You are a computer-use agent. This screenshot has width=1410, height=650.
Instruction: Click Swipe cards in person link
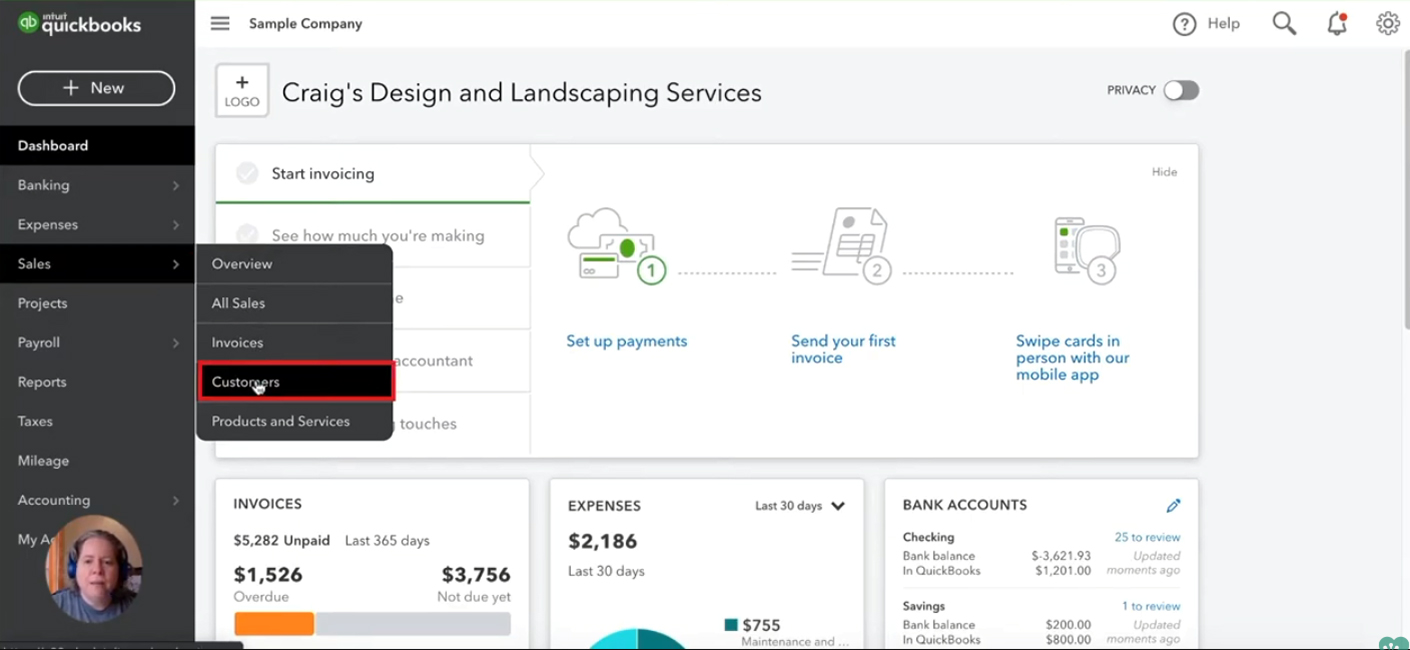coord(1072,358)
